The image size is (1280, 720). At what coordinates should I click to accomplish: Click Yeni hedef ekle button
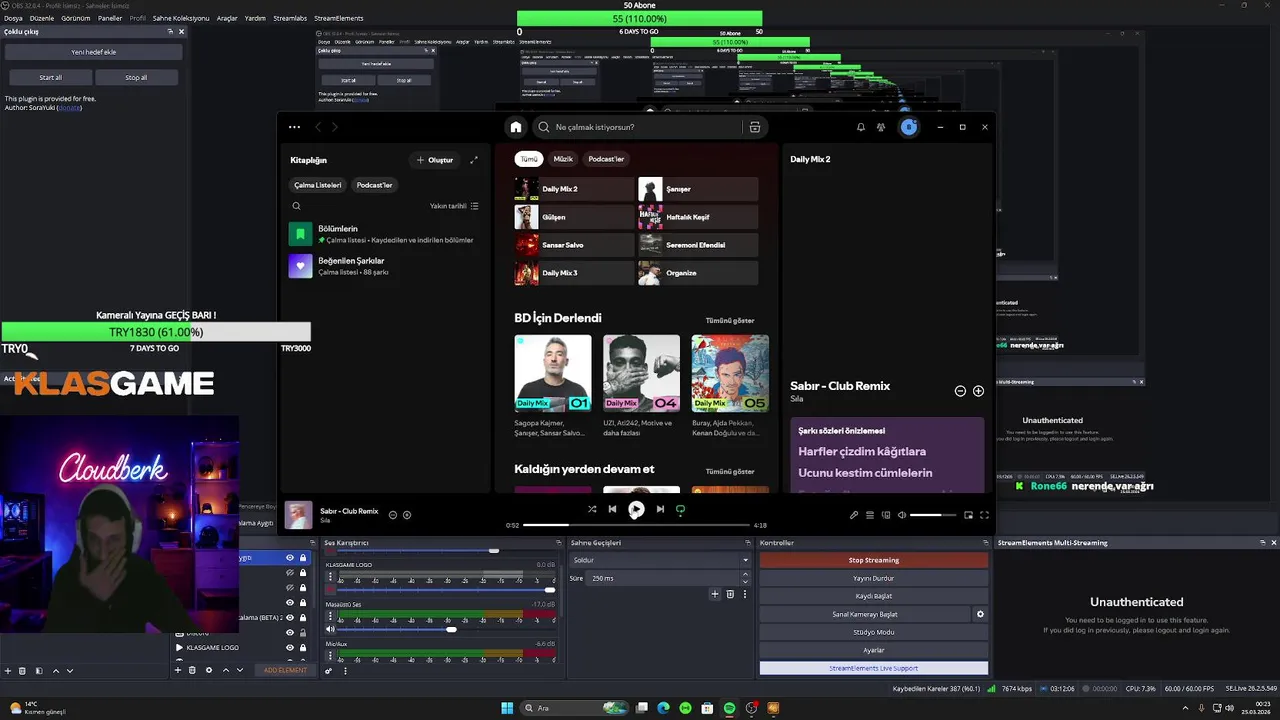click(93, 52)
